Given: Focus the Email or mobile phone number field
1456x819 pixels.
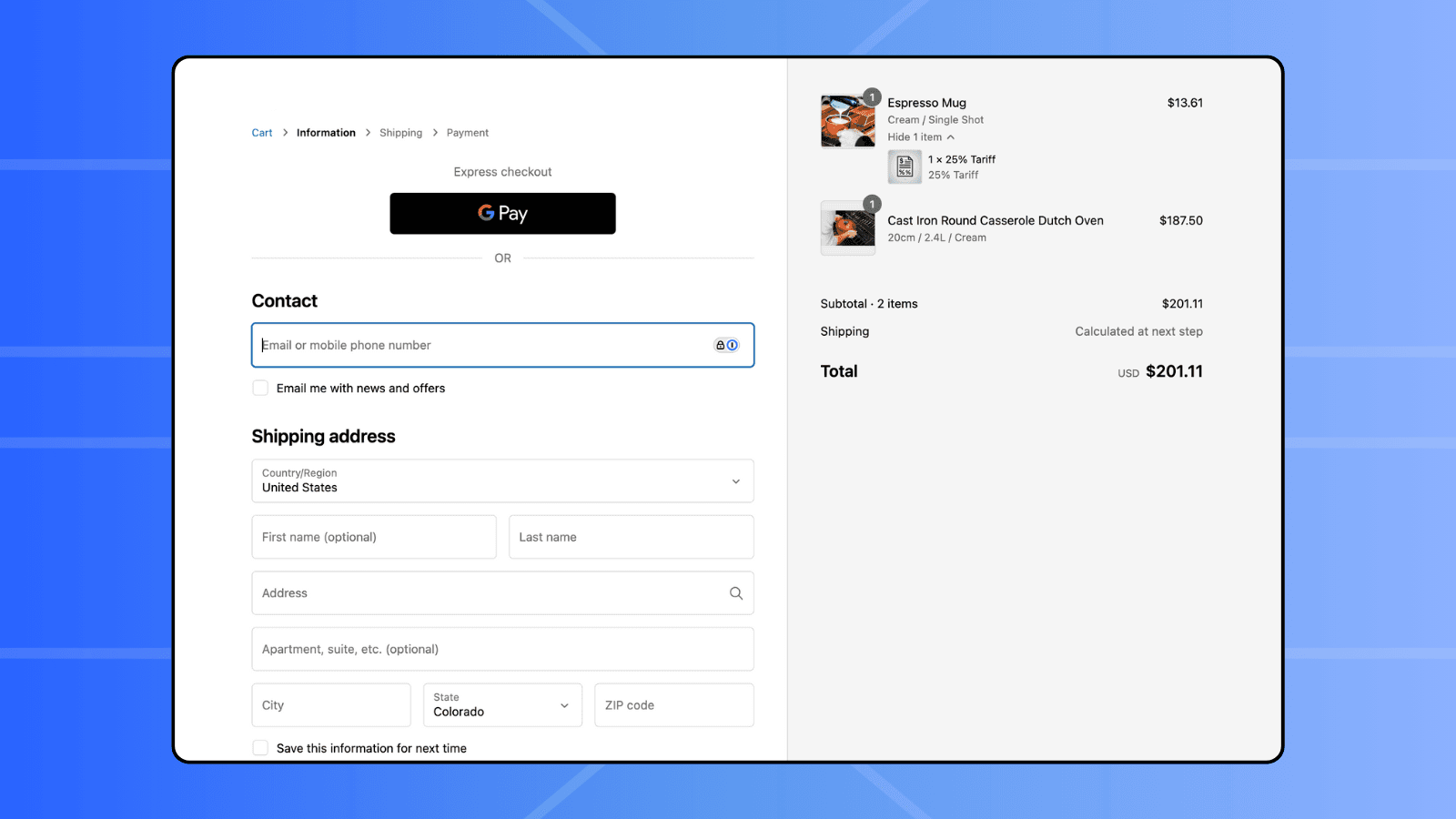Looking at the screenshot, I should coord(482,345).
